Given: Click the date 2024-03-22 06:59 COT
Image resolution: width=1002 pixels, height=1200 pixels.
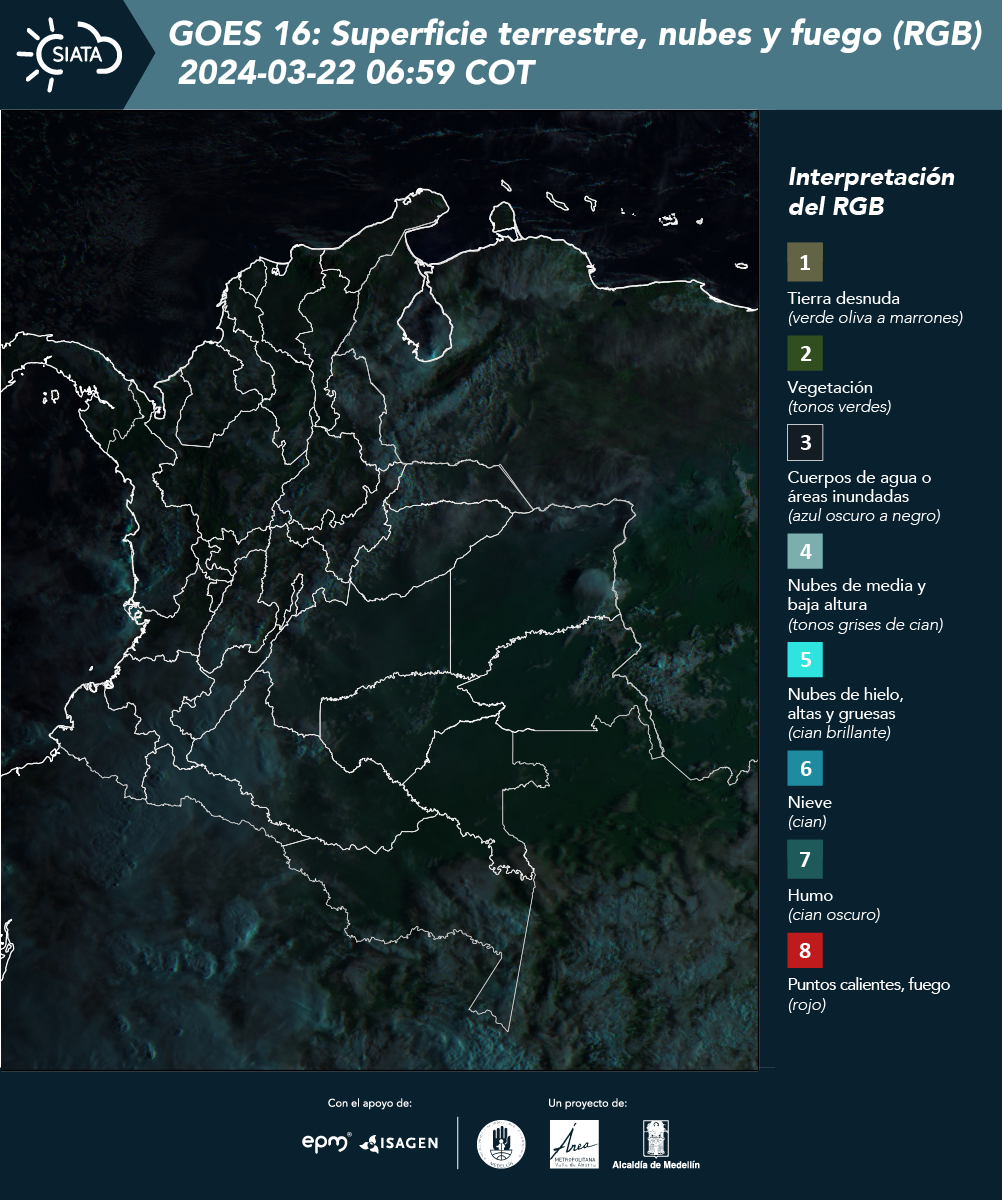Looking at the screenshot, I should click(x=357, y=73).
